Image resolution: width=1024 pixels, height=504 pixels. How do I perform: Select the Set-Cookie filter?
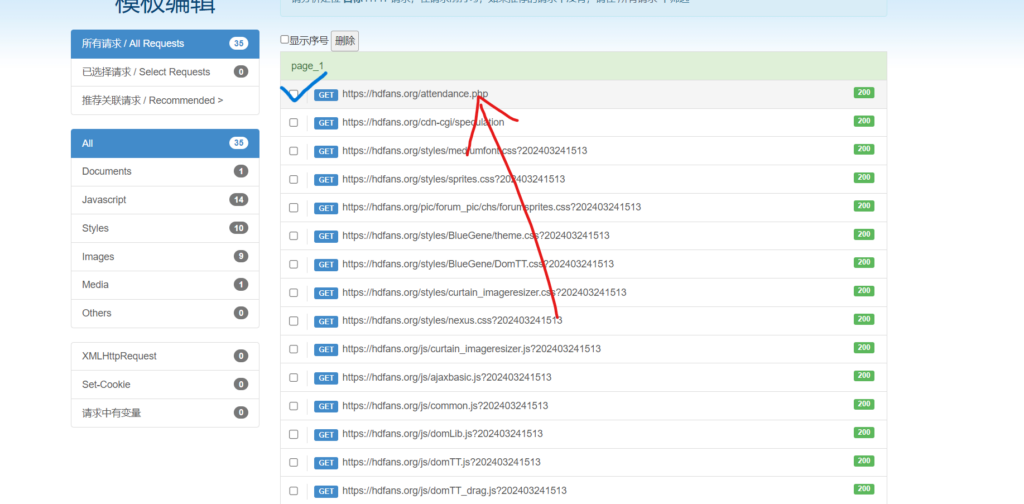point(165,384)
